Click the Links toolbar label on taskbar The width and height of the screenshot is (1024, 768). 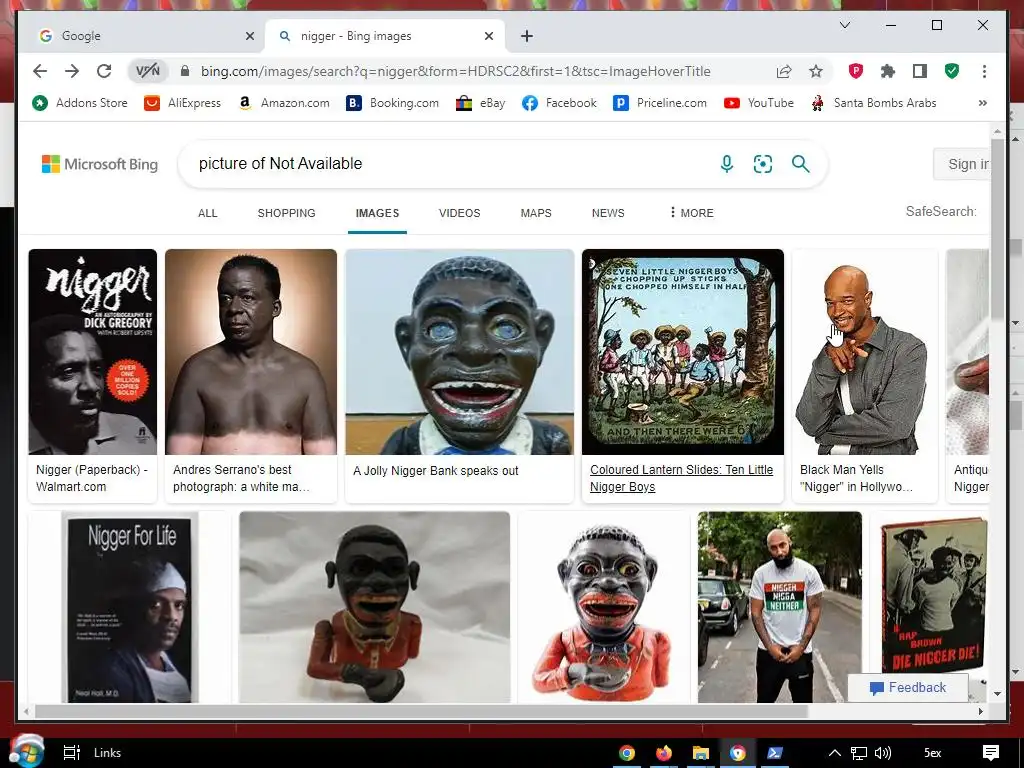(x=107, y=753)
